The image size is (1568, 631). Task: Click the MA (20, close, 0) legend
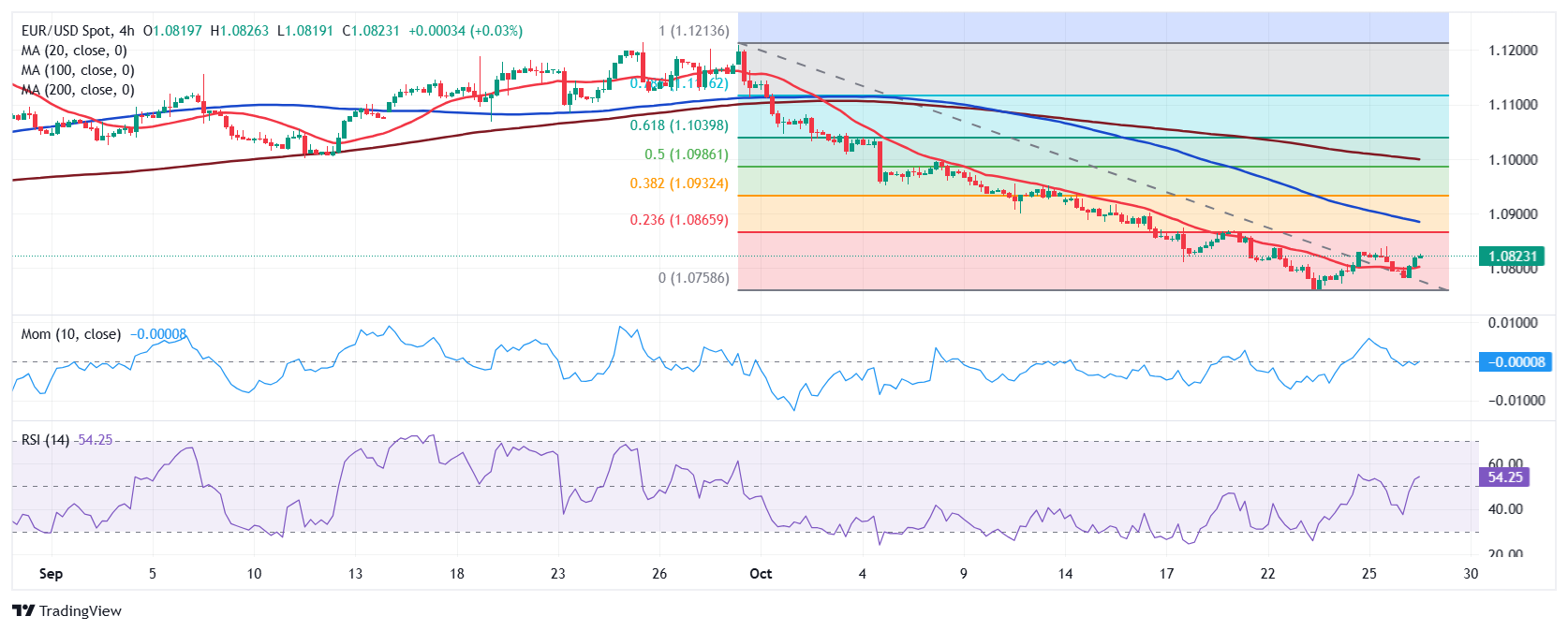(x=74, y=51)
